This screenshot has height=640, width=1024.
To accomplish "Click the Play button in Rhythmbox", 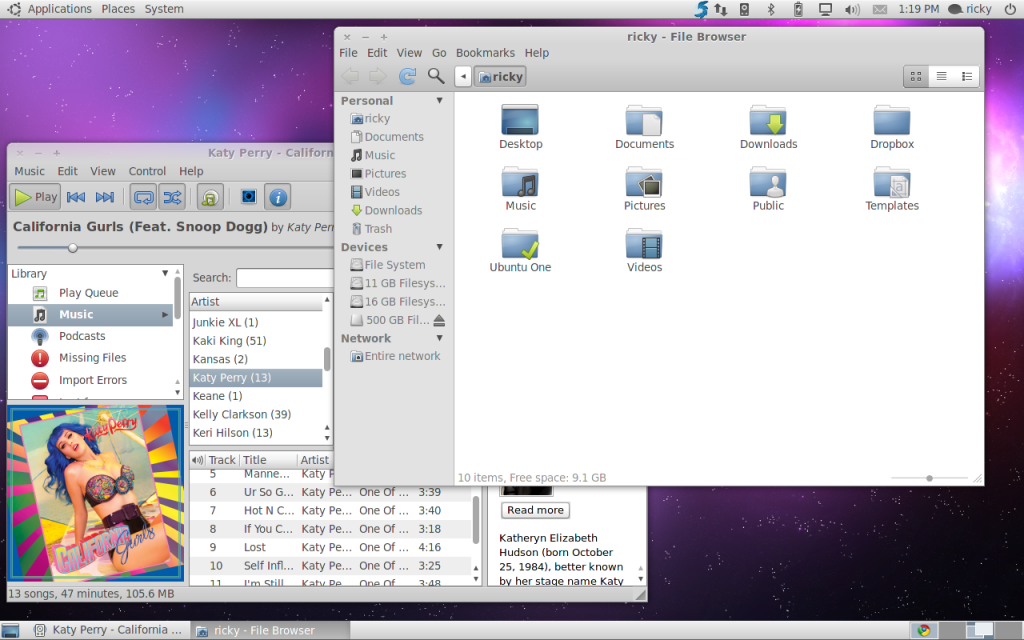I will coord(36,197).
